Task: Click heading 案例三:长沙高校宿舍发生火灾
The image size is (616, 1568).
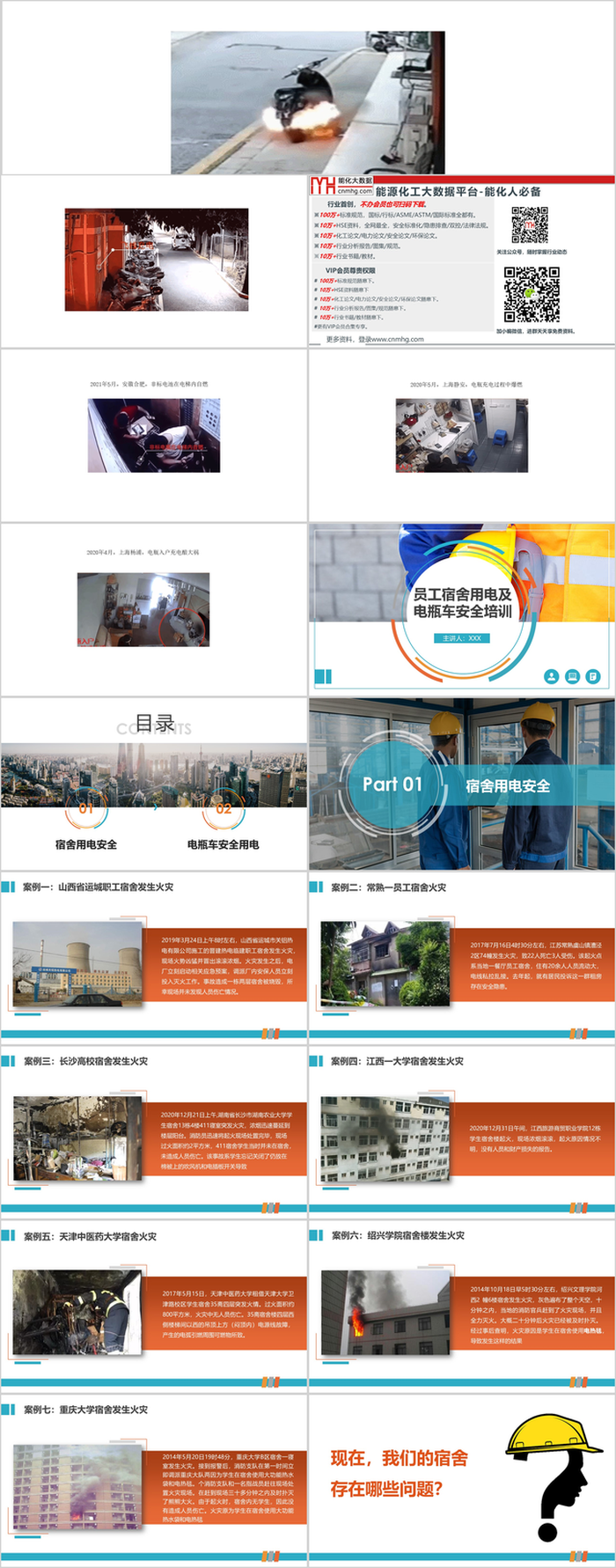Action: click(x=85, y=1062)
